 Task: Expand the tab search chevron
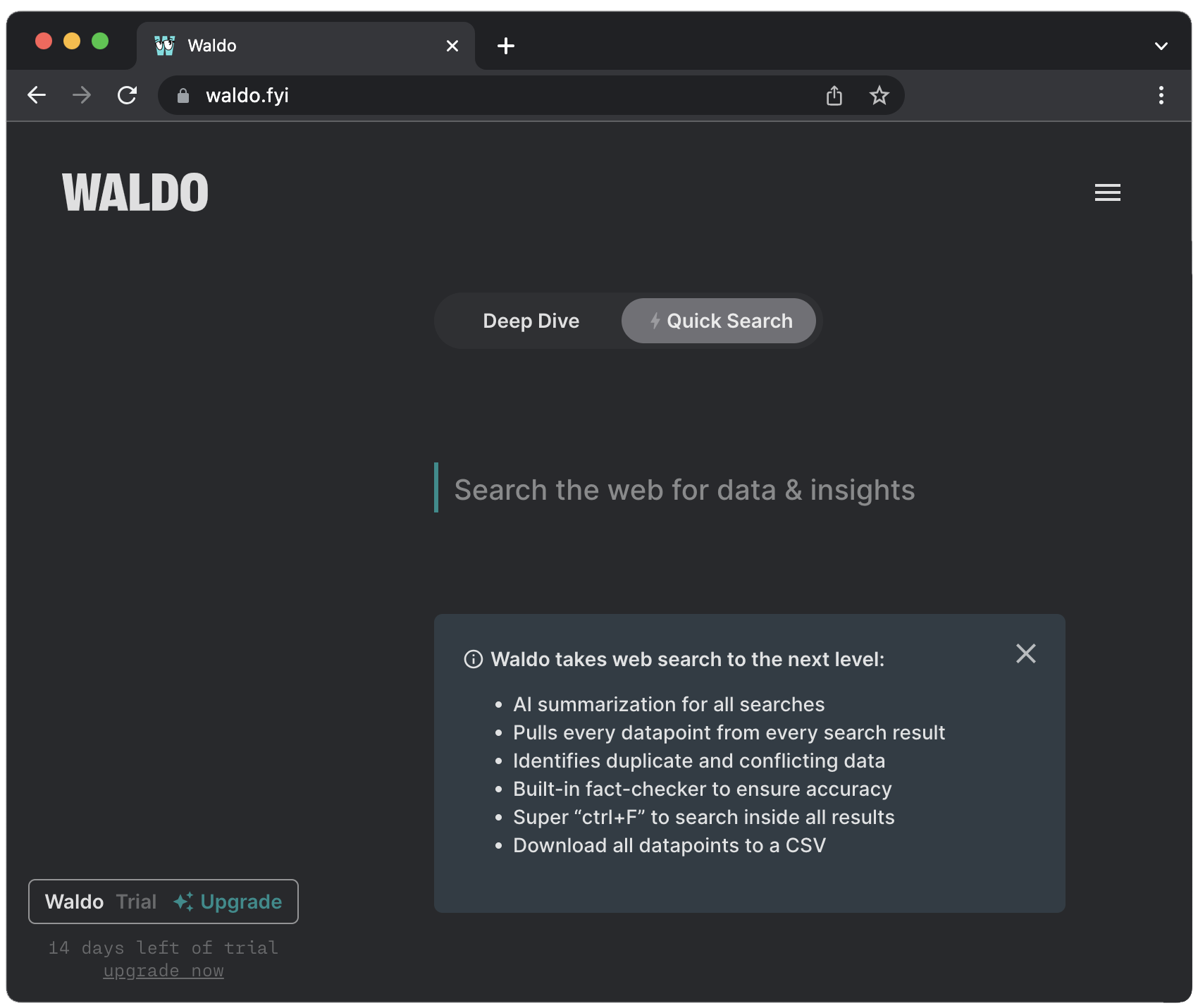point(1161,47)
